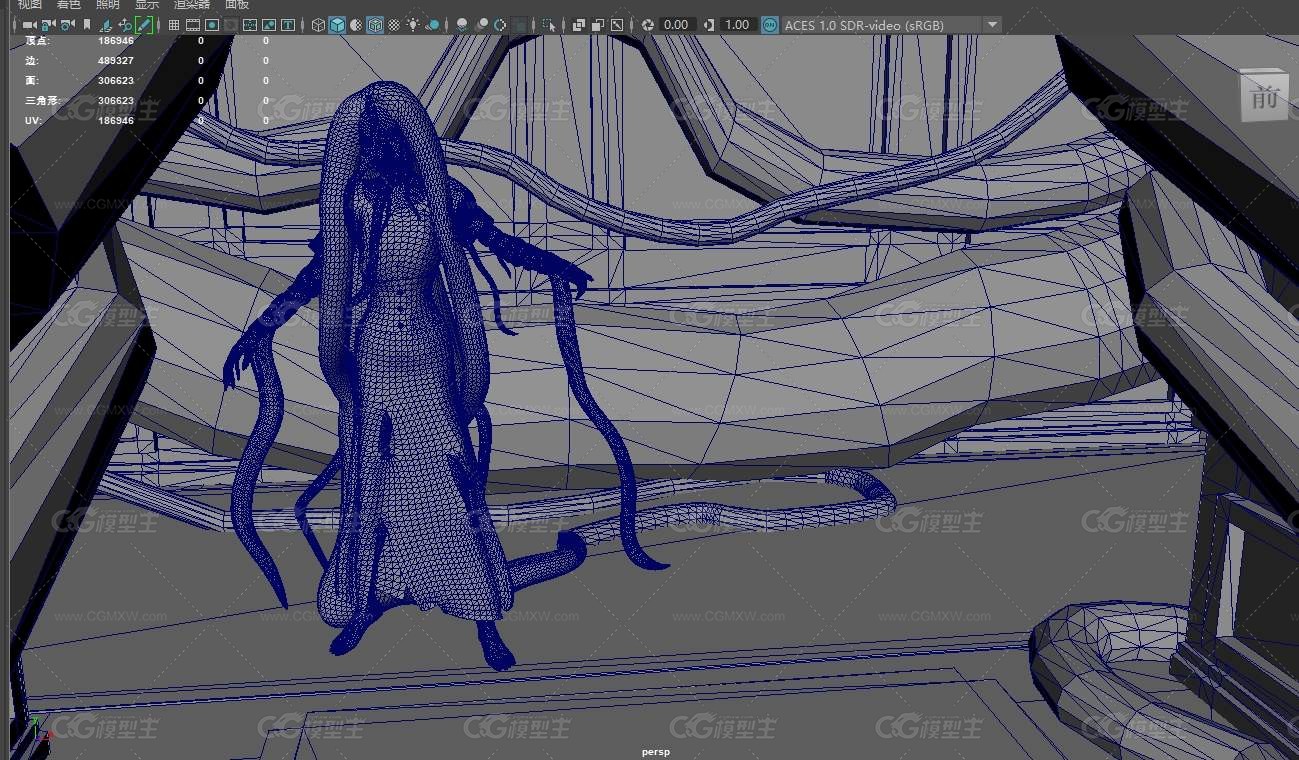
Task: Toggle the 2D Pan/Zoom icon
Action: 124,25
